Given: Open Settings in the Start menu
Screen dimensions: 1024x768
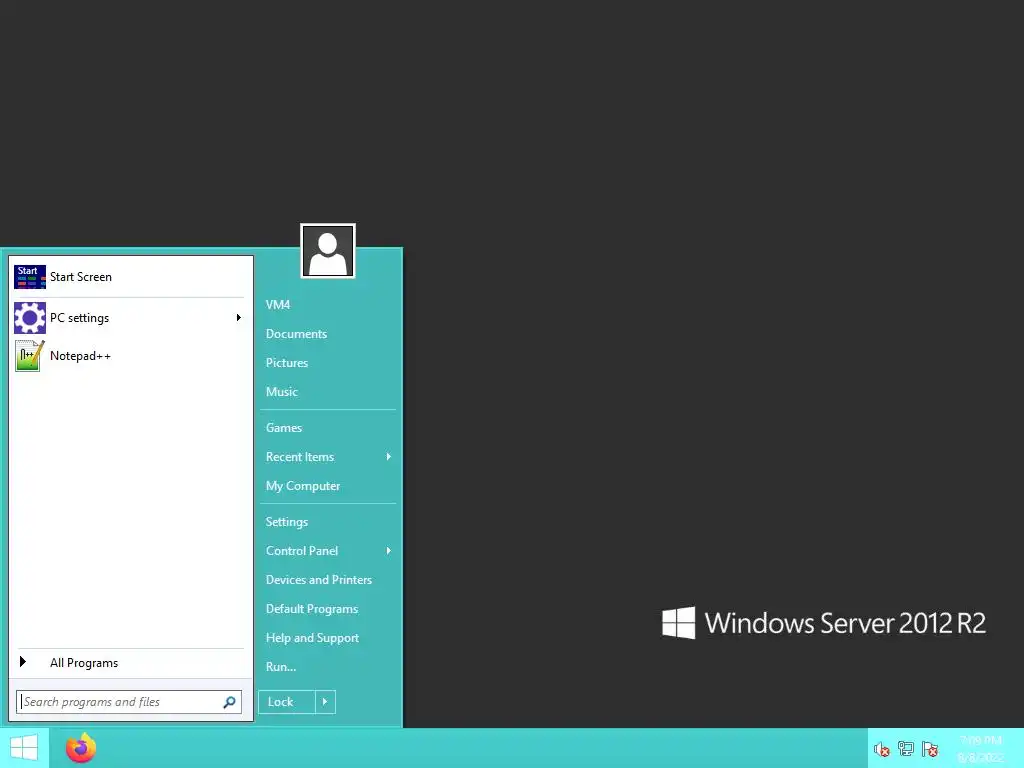Looking at the screenshot, I should click(x=287, y=522).
